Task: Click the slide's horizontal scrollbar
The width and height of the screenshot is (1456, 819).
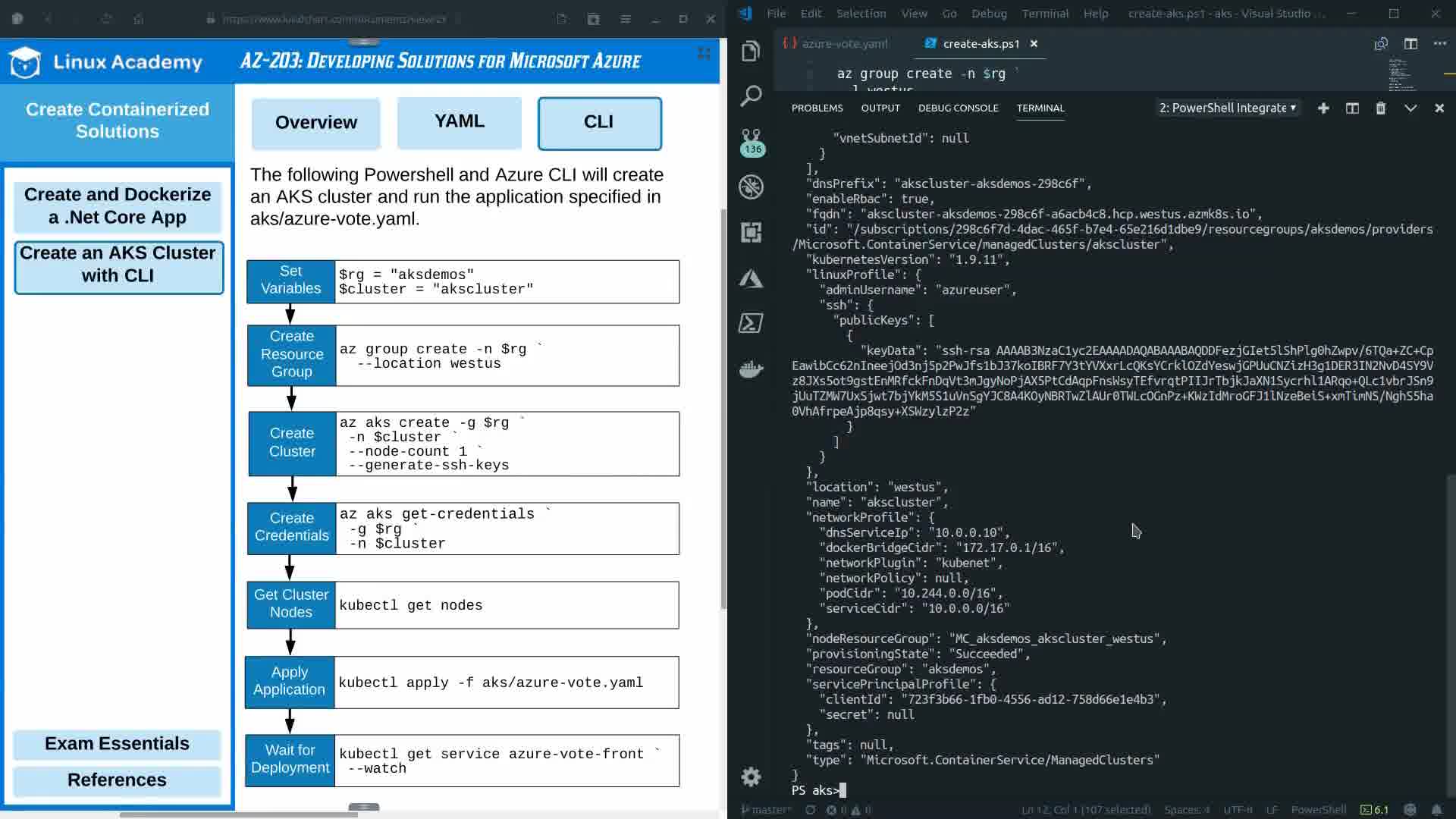Action: (x=239, y=814)
